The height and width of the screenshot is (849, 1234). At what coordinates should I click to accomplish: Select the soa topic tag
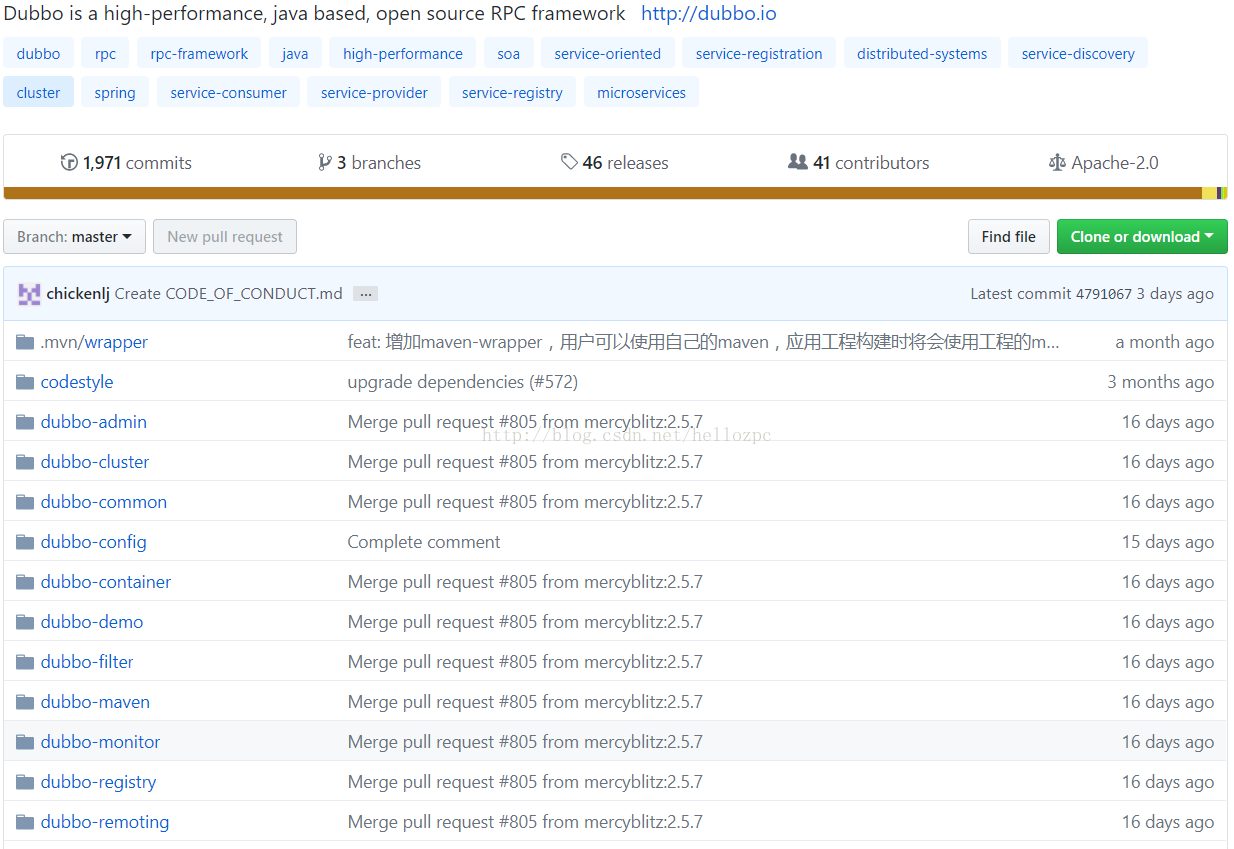tap(509, 54)
